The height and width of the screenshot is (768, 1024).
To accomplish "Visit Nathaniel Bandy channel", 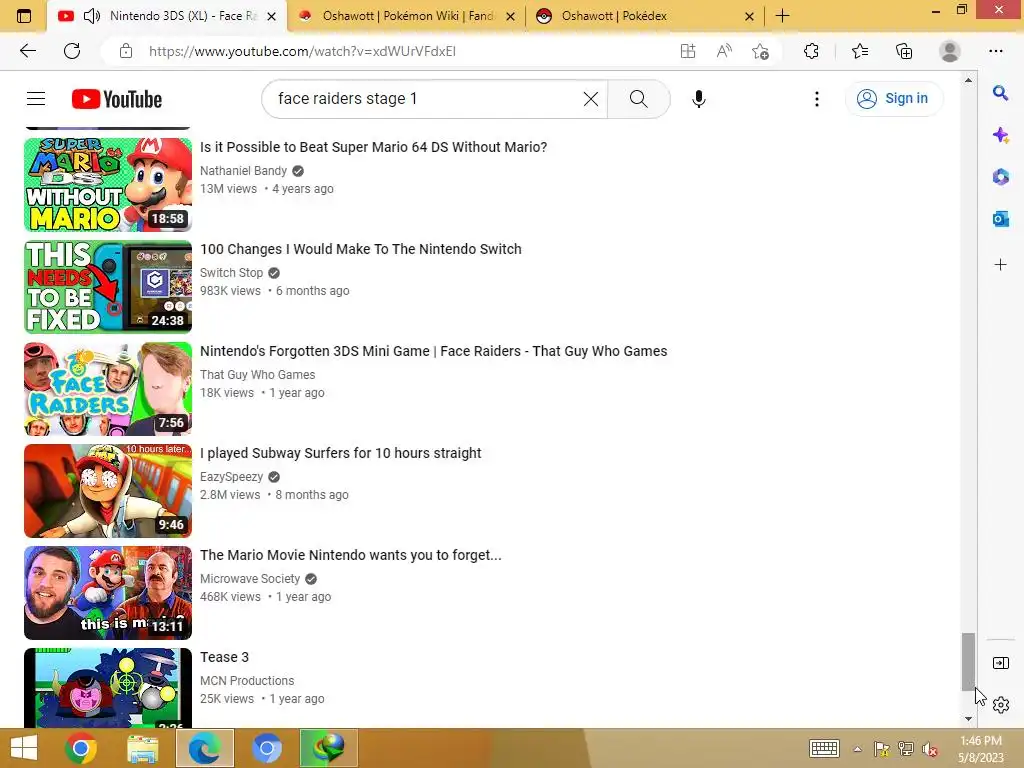I will 244,170.
